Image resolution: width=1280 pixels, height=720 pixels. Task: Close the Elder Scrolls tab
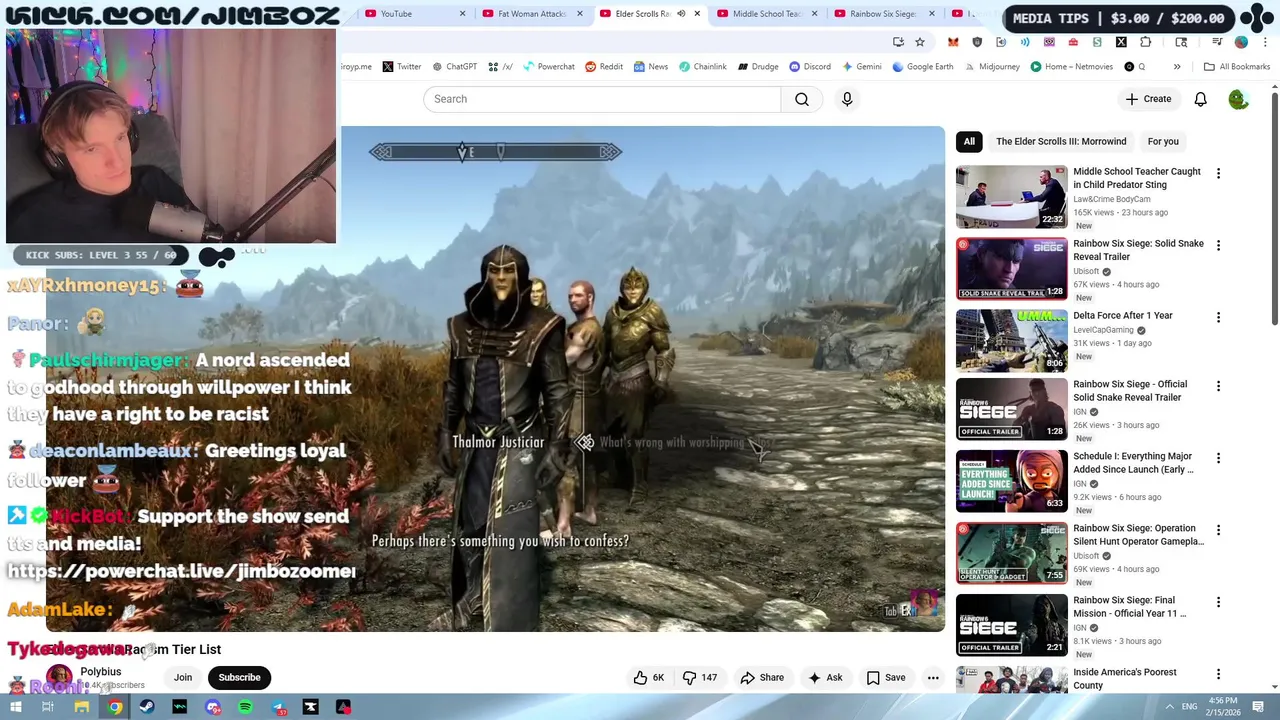[x=697, y=14]
